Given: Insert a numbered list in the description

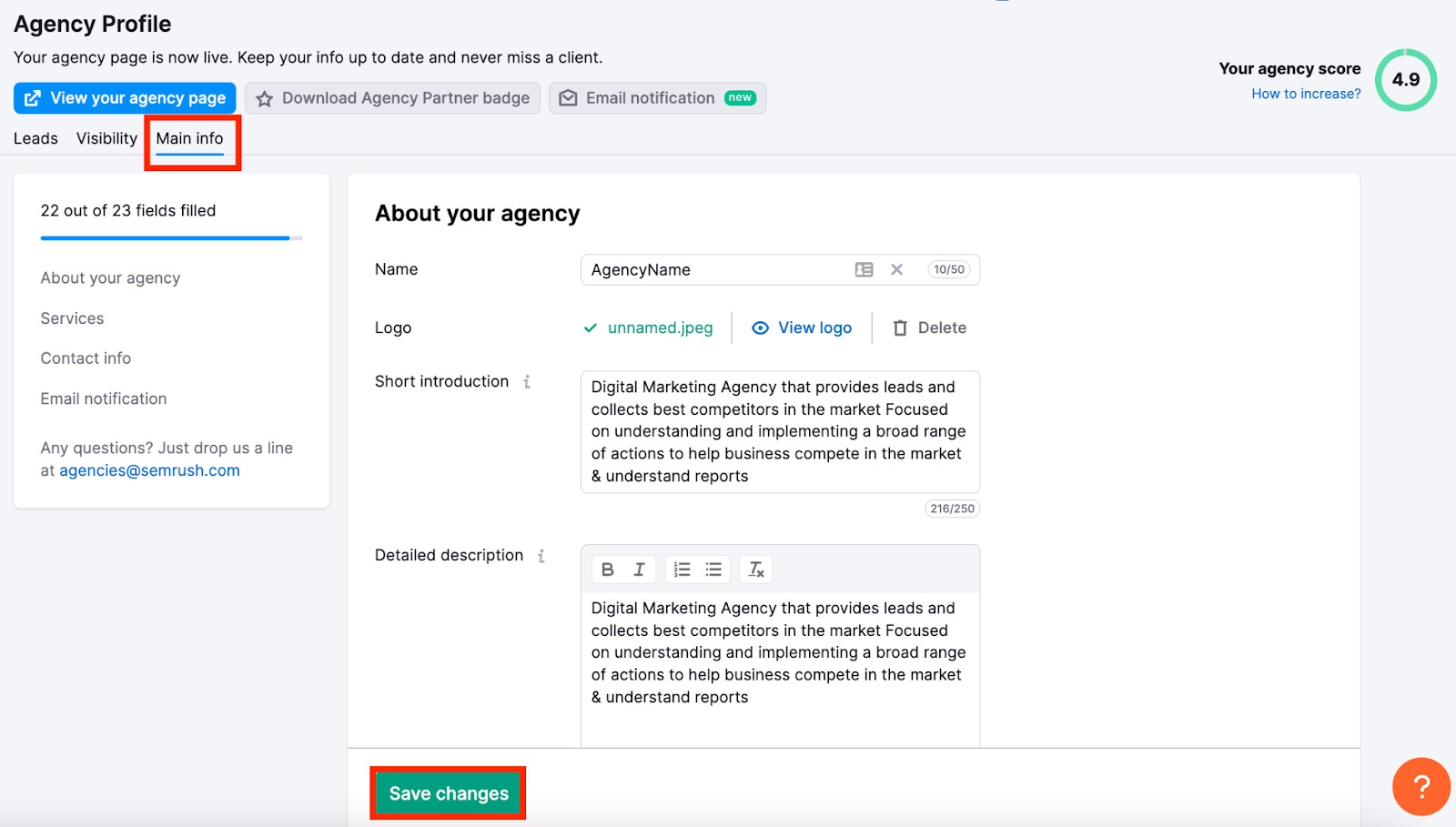Looking at the screenshot, I should click(x=682, y=570).
